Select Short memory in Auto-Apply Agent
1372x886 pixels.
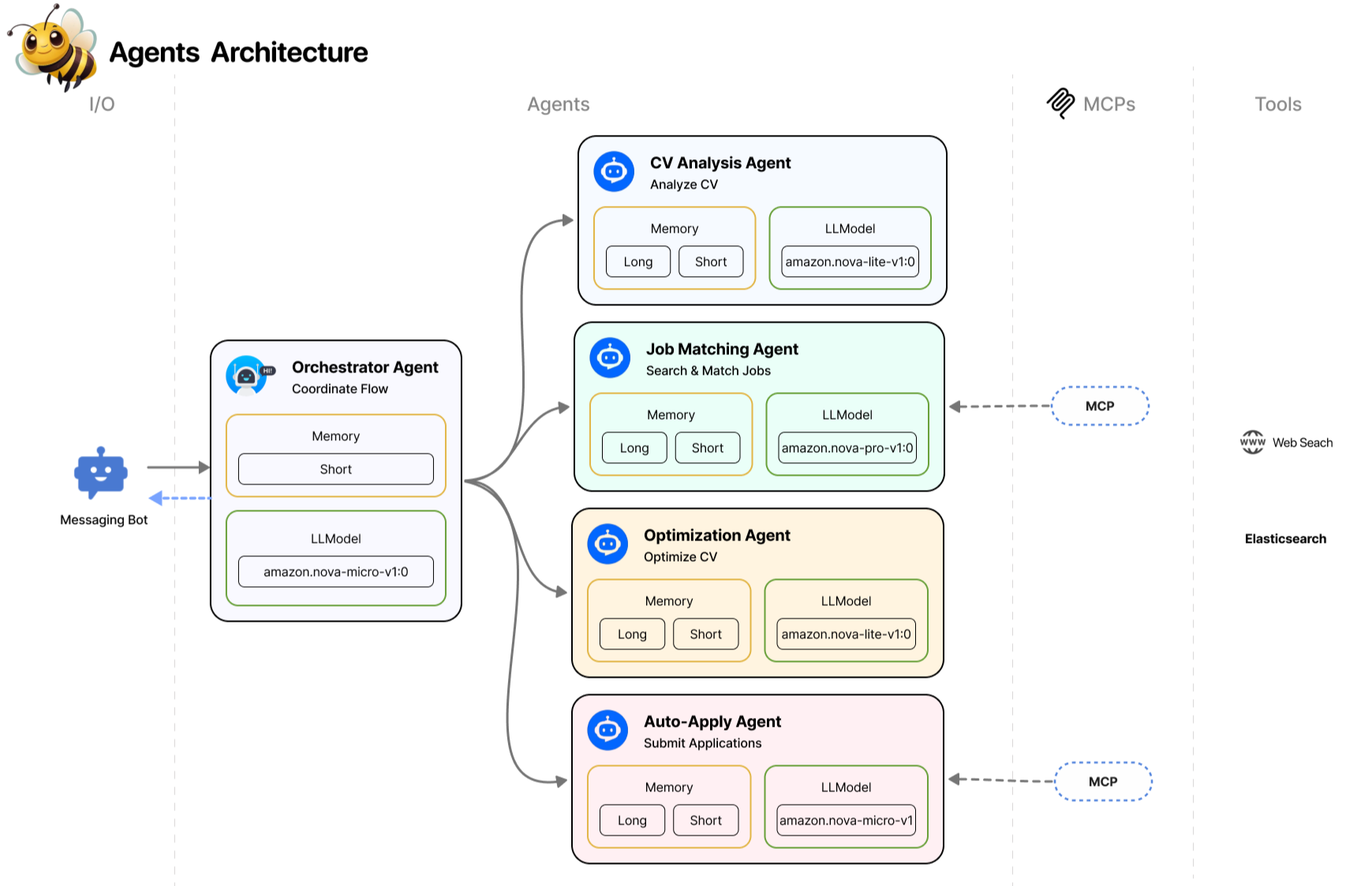706,820
